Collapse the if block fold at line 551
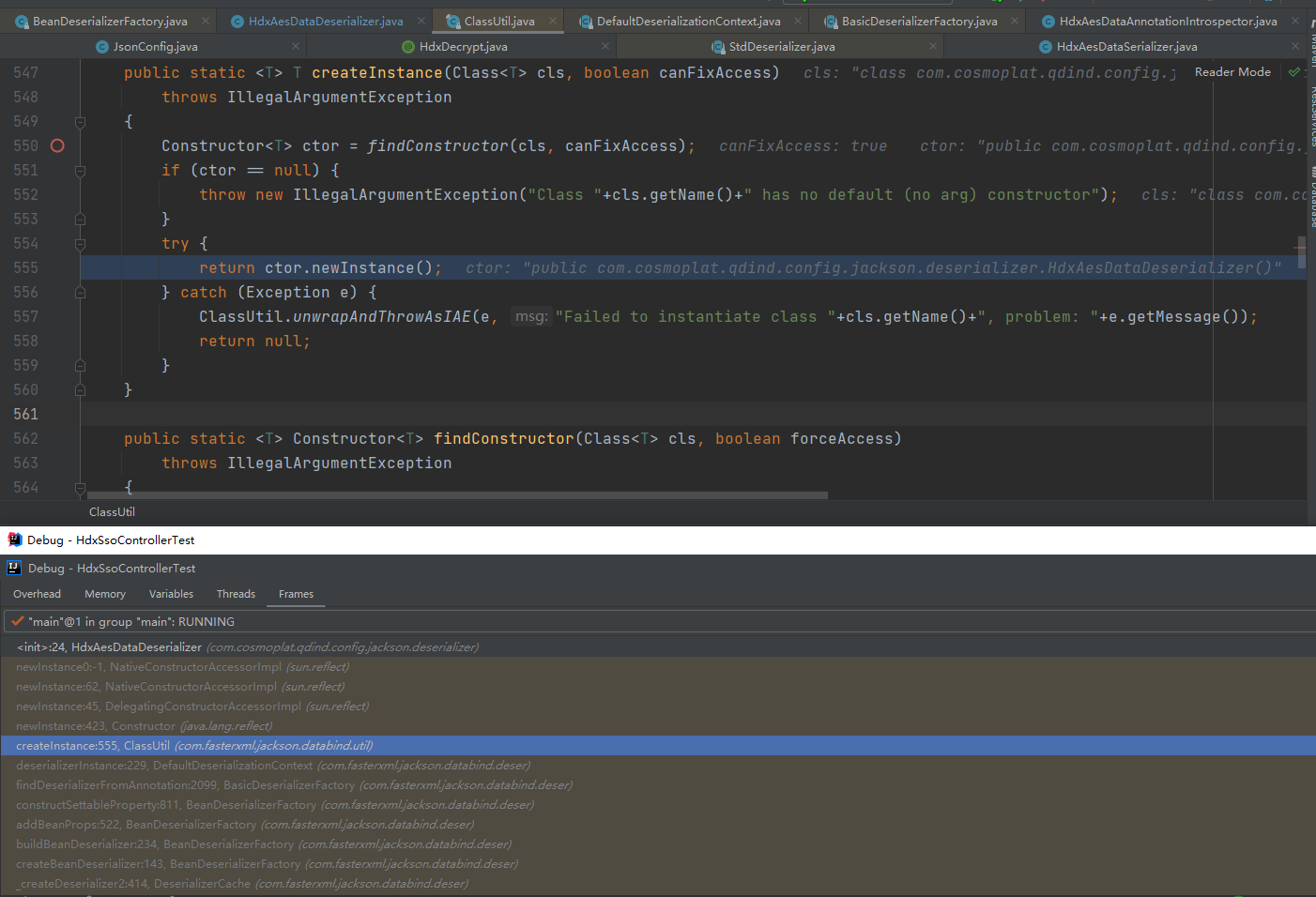 [x=80, y=171]
